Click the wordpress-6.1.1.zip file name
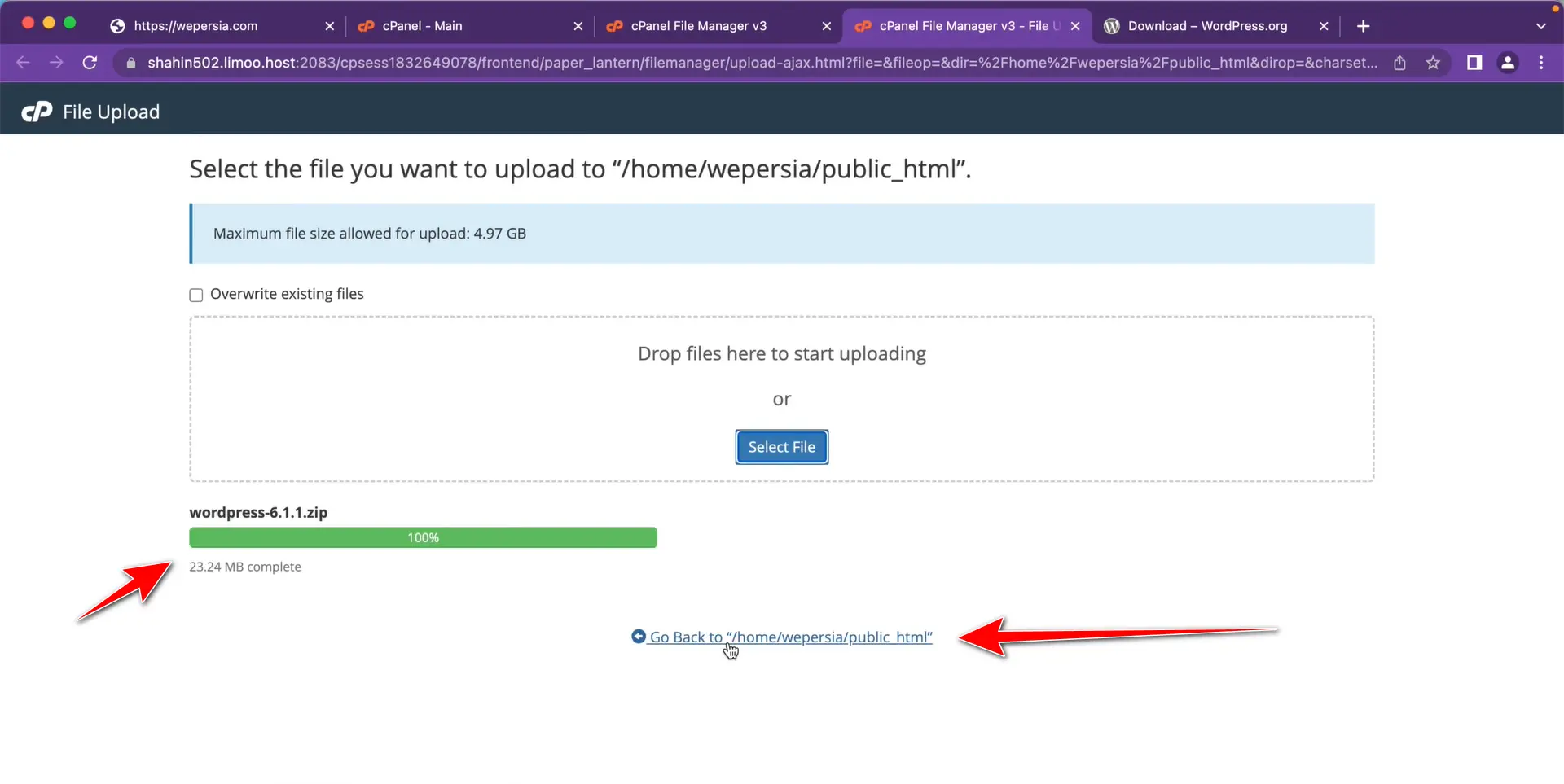1564x784 pixels. pyautogui.click(x=258, y=512)
